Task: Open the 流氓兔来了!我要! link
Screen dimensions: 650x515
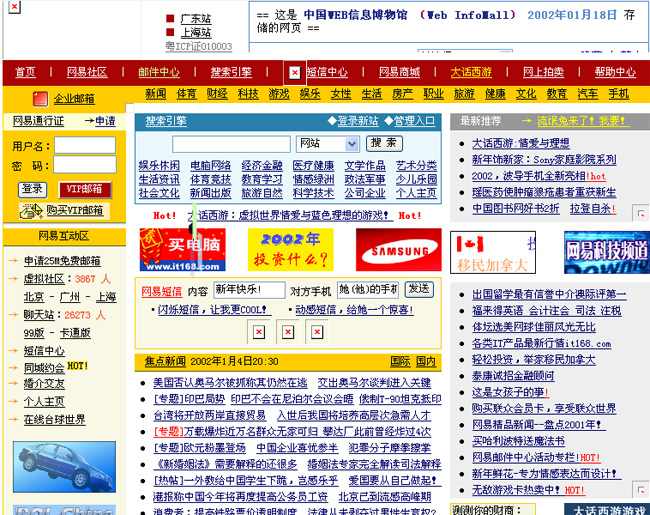Action: pyautogui.click(x=583, y=121)
